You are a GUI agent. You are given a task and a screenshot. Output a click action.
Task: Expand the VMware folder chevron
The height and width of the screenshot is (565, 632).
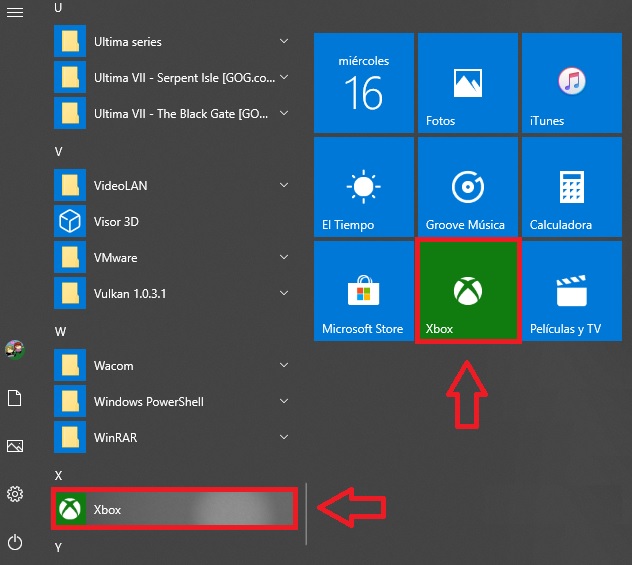click(284, 257)
